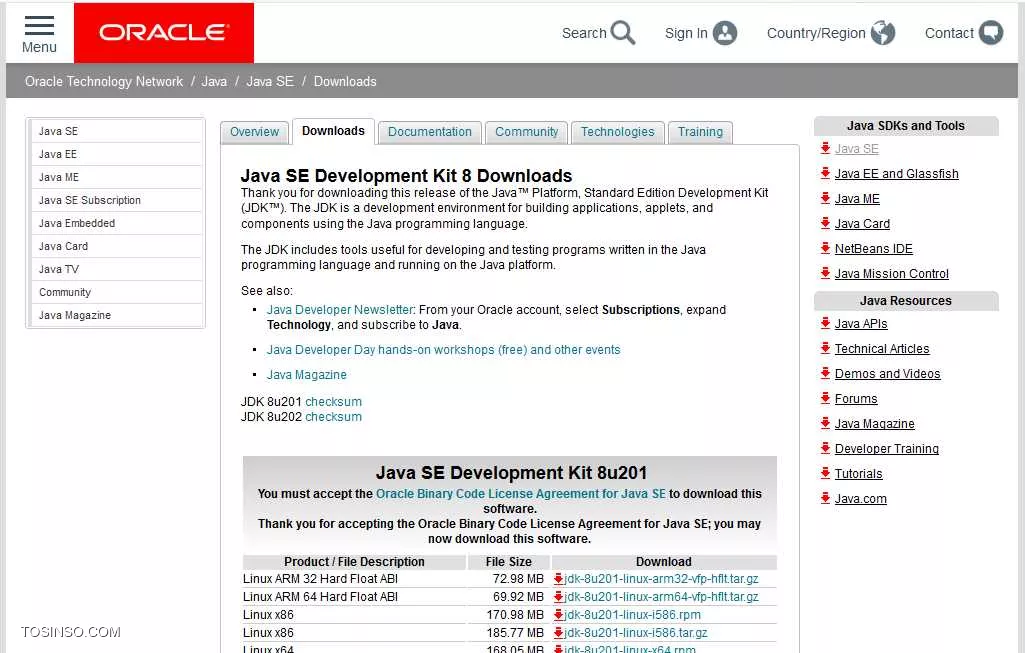
Task: Download jdk-8u201-linux-i586.rpm file
Action: point(633,614)
